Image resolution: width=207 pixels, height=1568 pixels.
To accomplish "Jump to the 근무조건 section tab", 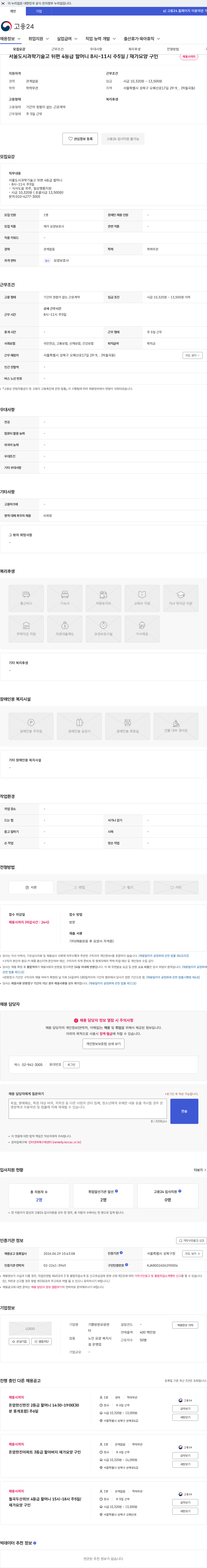I will [57, 49].
